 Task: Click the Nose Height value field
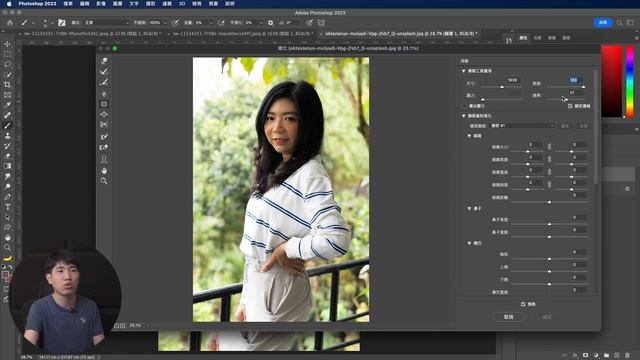click(x=579, y=218)
